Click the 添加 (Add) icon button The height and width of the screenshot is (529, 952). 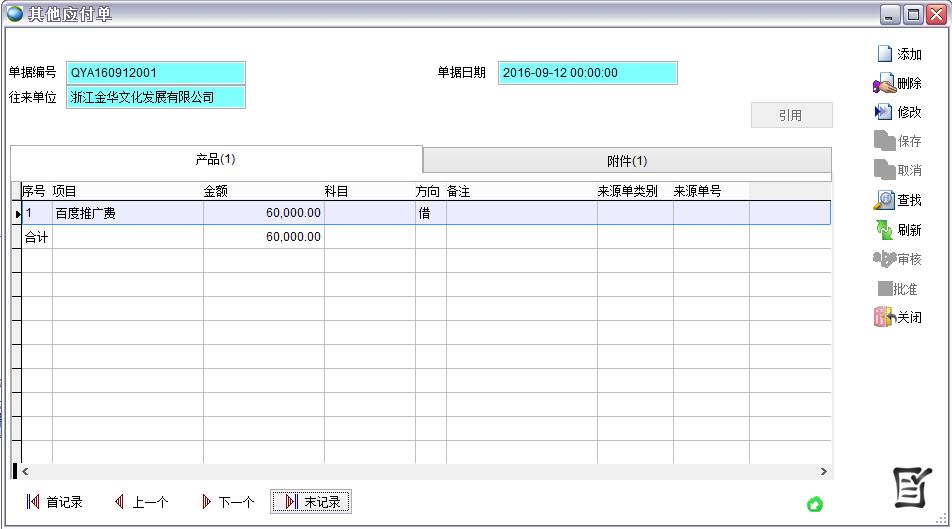[x=898, y=54]
